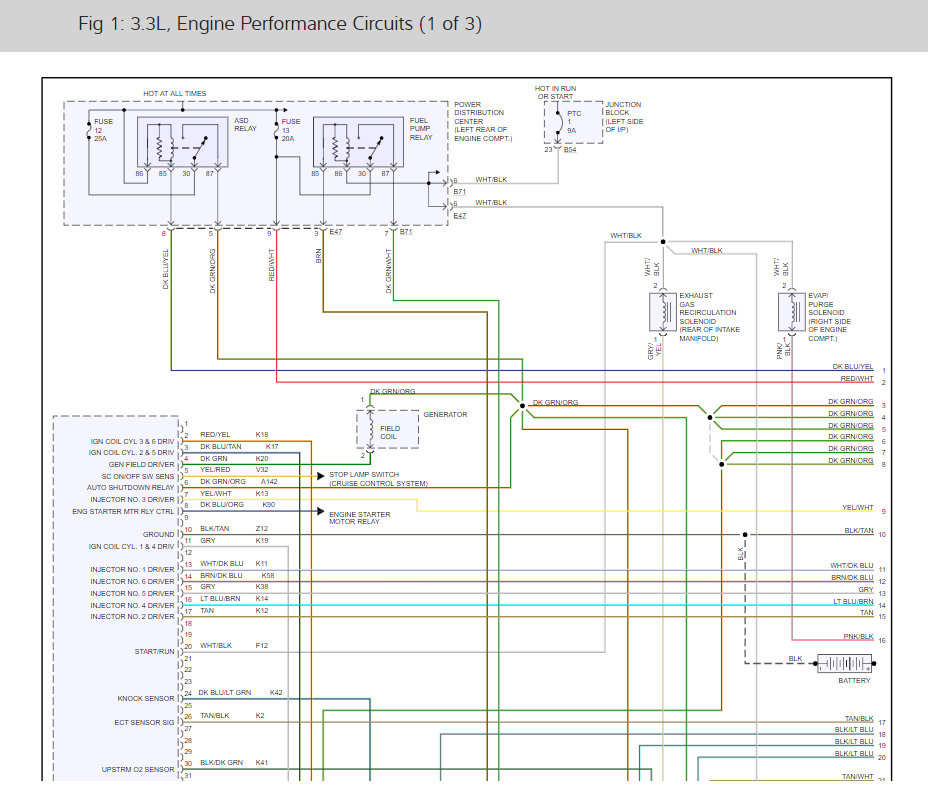Click the splice dot on the BLK/TAN ground wire
The image size is (928, 807).
tap(745, 534)
